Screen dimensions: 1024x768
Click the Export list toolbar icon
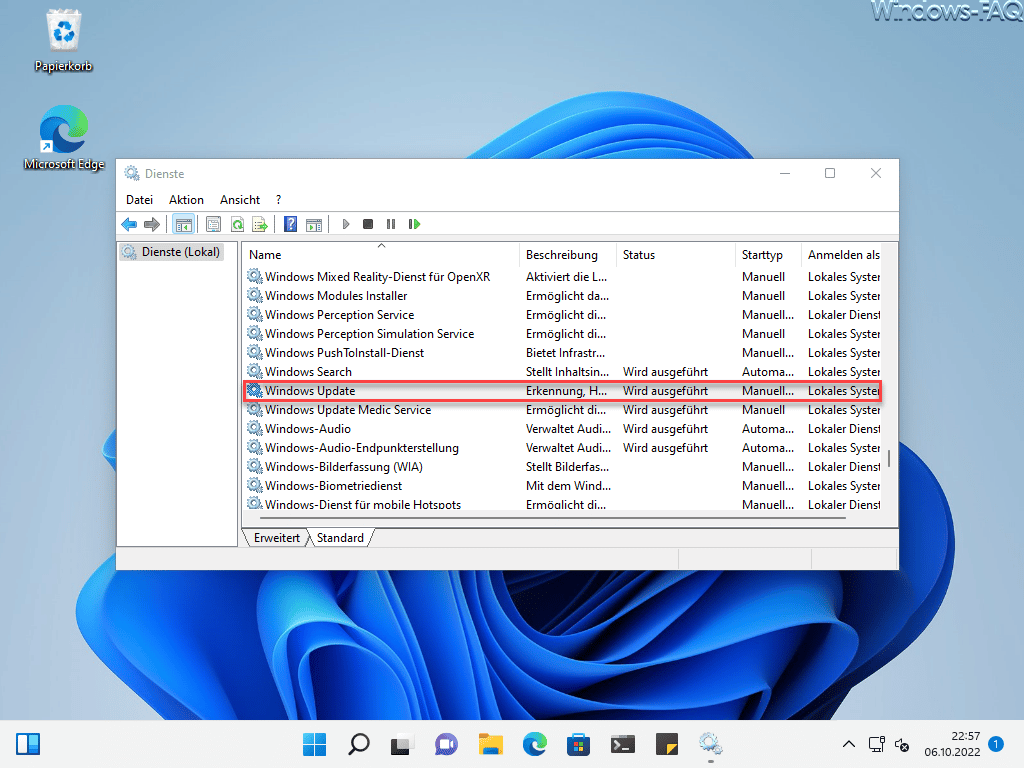coord(260,225)
